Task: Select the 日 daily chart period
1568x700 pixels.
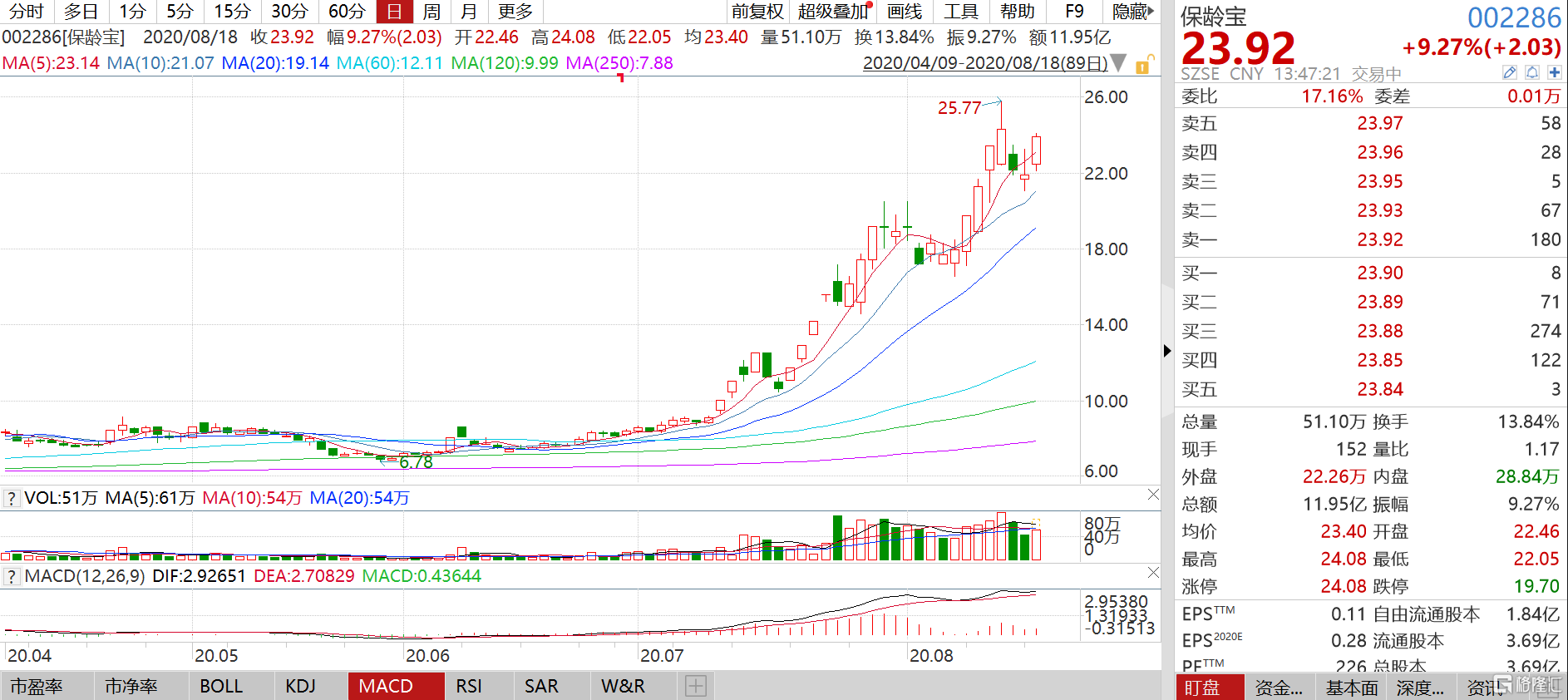Action: pyautogui.click(x=394, y=12)
